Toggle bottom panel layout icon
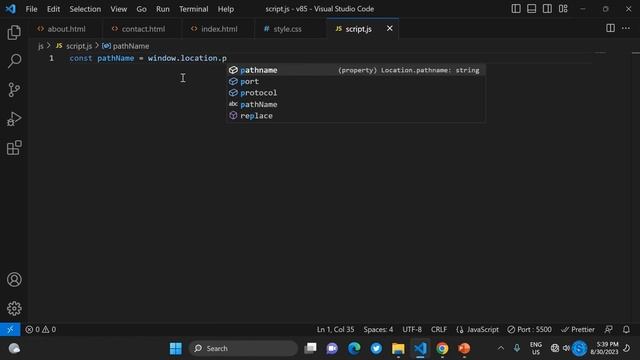640x360 pixels. 531,9
